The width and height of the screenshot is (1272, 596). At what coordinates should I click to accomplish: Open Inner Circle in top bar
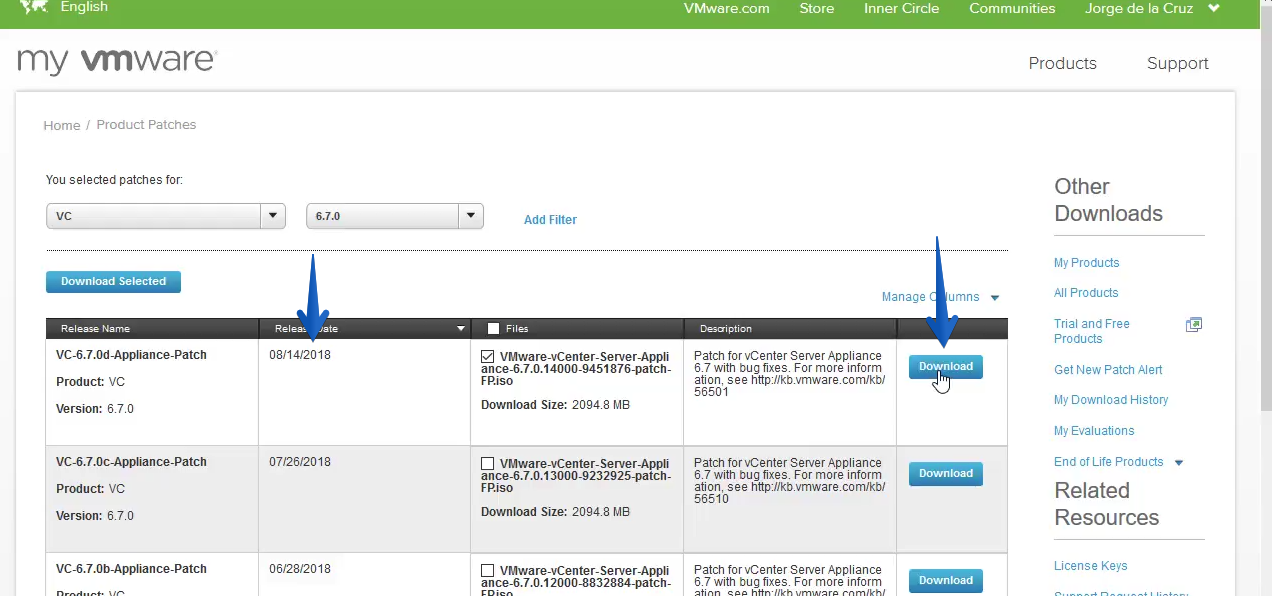[x=901, y=8]
